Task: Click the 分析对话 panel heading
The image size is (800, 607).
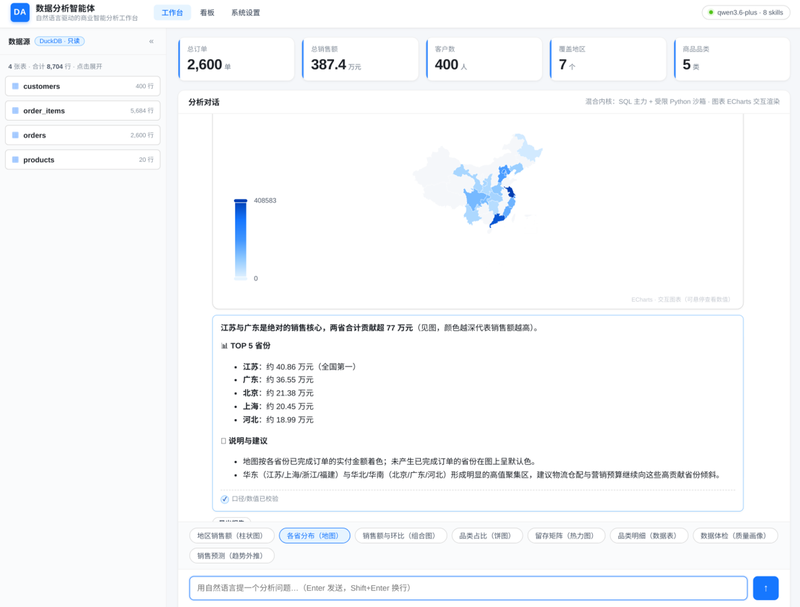Action: [204, 102]
